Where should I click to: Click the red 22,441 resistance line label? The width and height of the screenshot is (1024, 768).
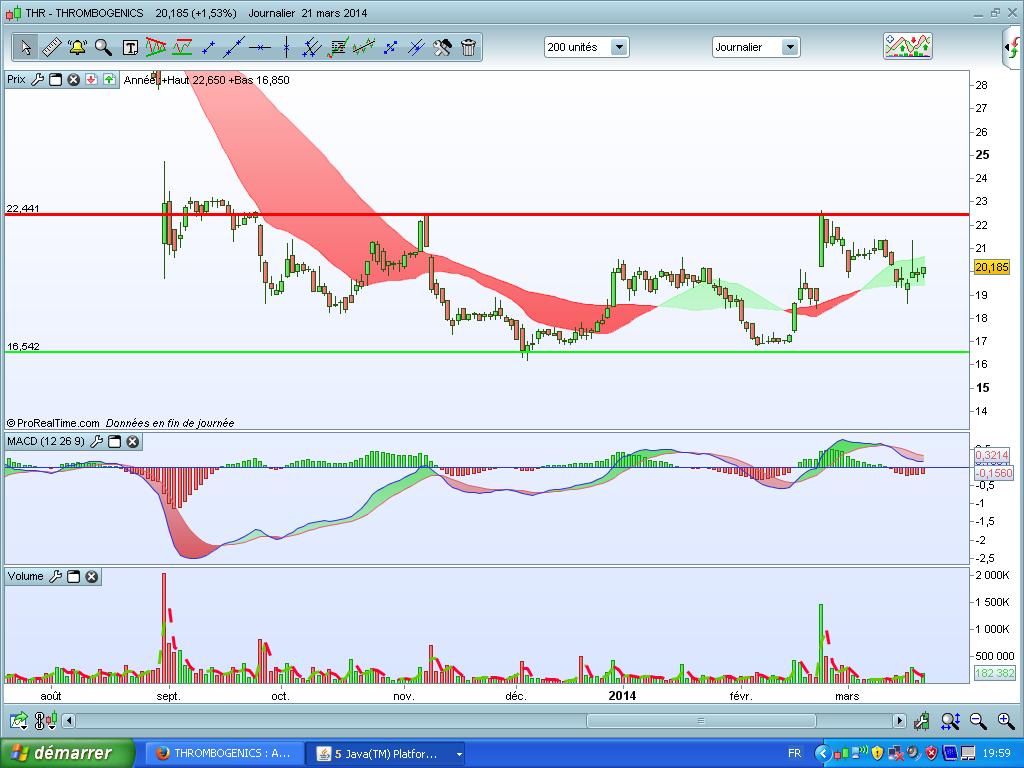click(23, 208)
